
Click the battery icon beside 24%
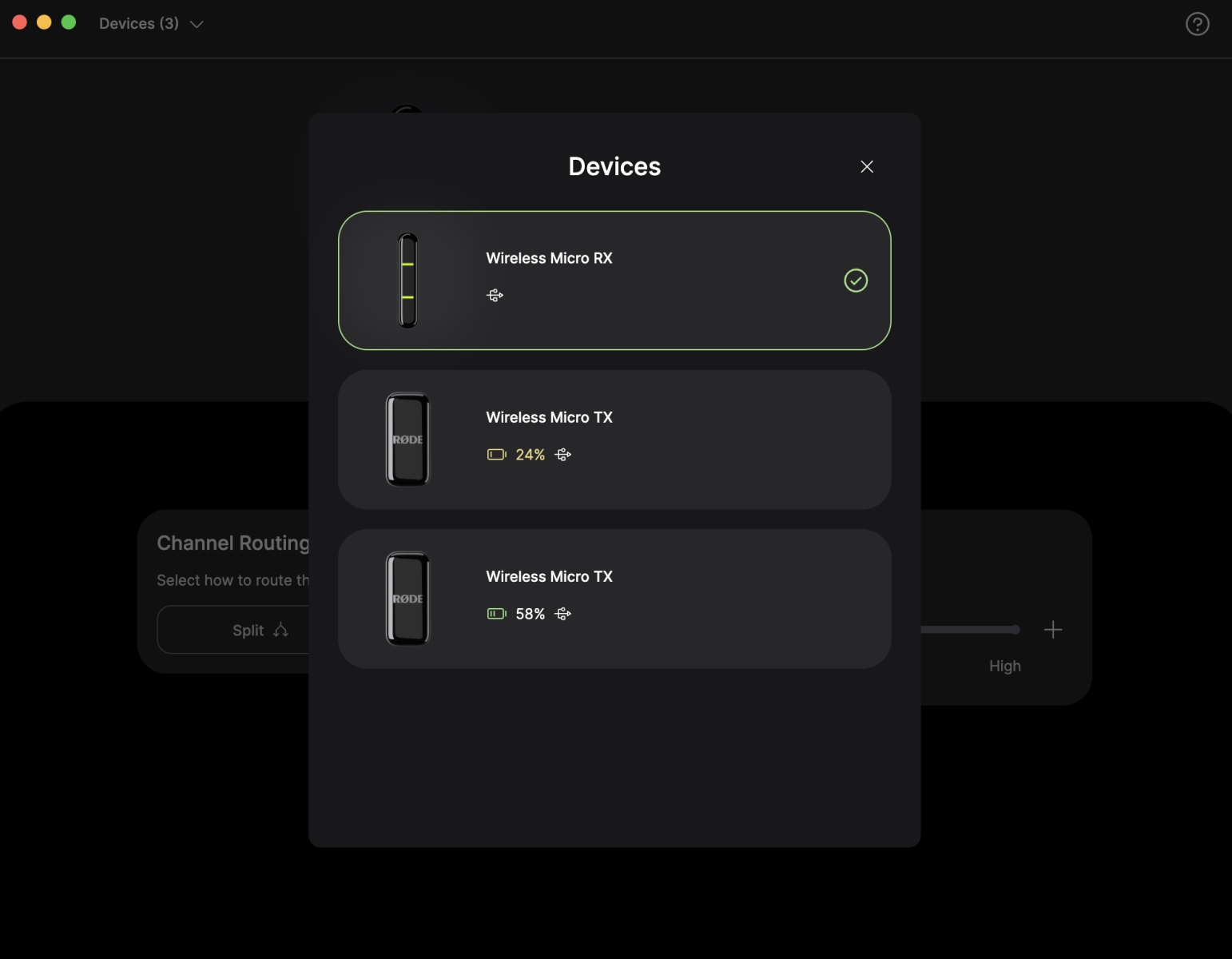point(496,455)
